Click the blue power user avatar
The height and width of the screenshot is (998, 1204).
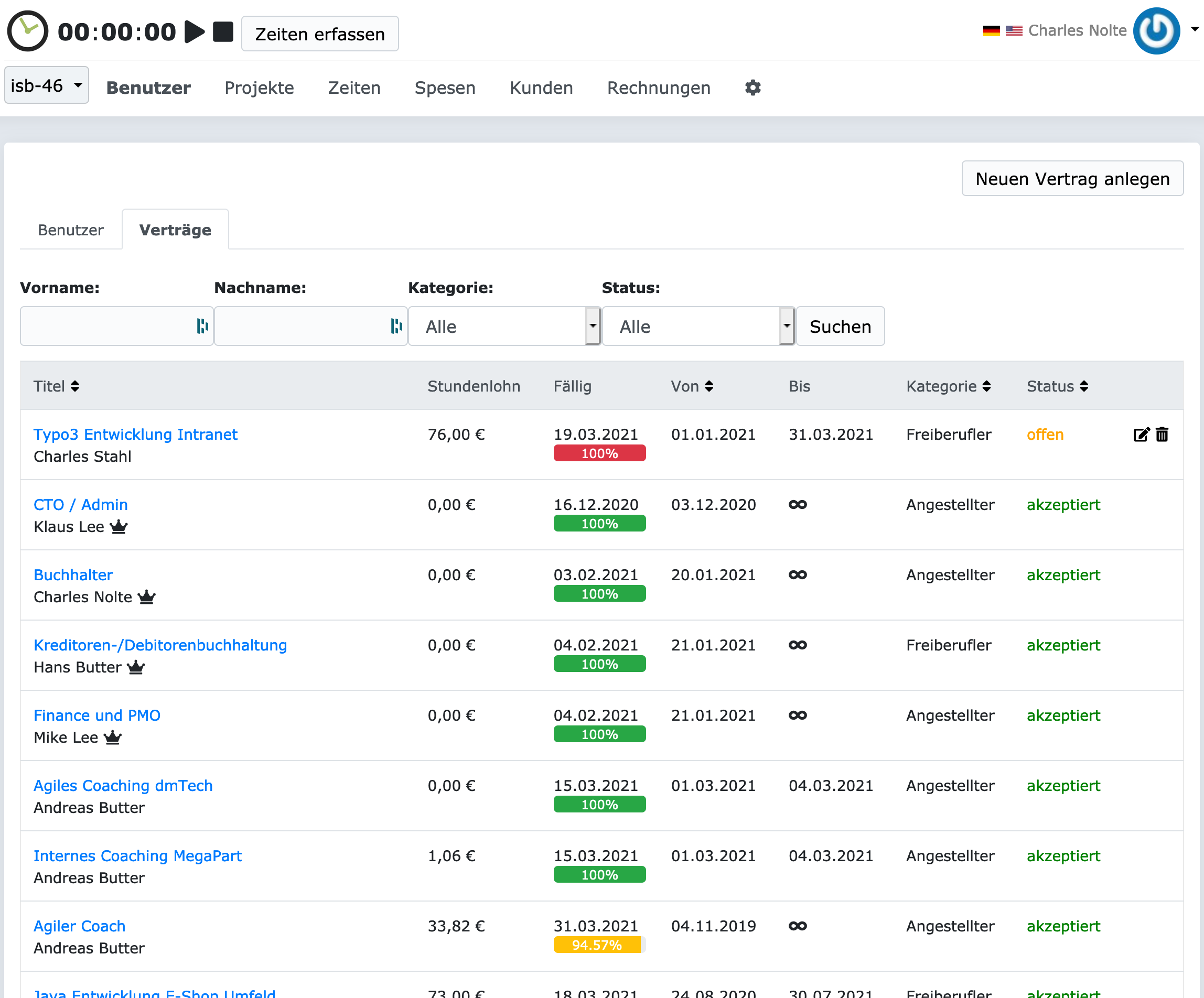(x=1156, y=31)
